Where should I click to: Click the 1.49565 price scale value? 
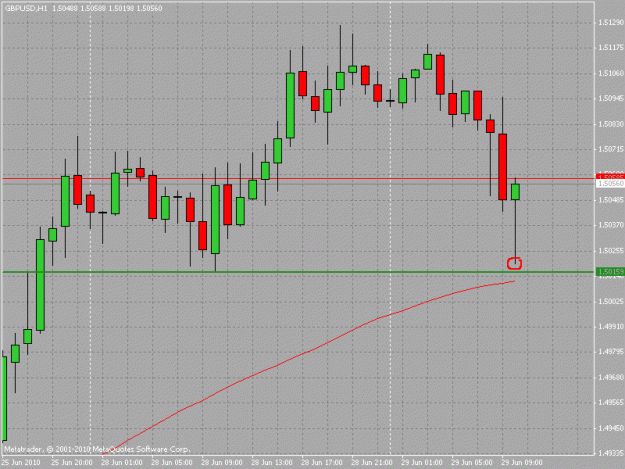coord(611,402)
